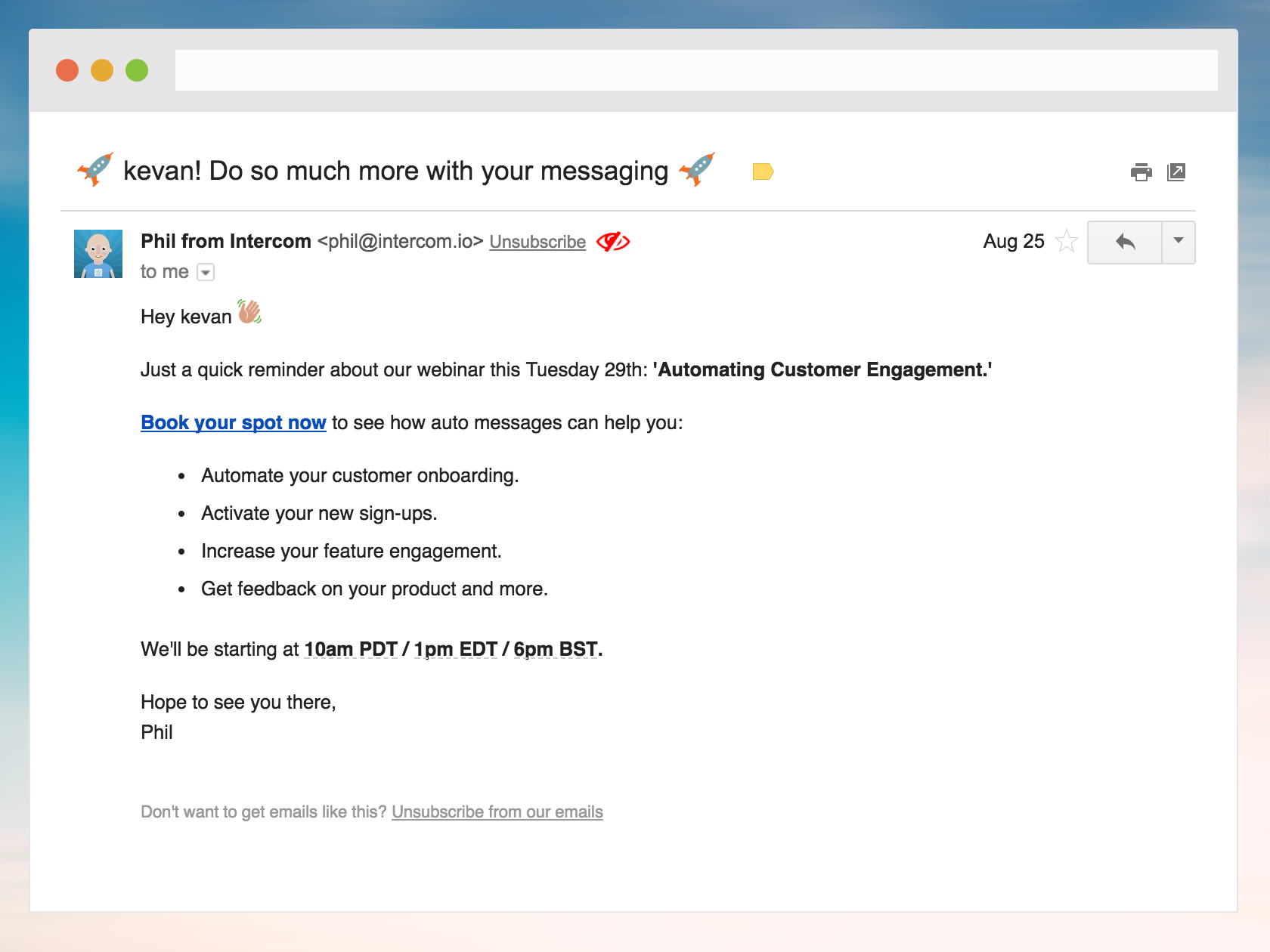Click the red blocked-tracker icon beside Unsubscribe

(614, 242)
